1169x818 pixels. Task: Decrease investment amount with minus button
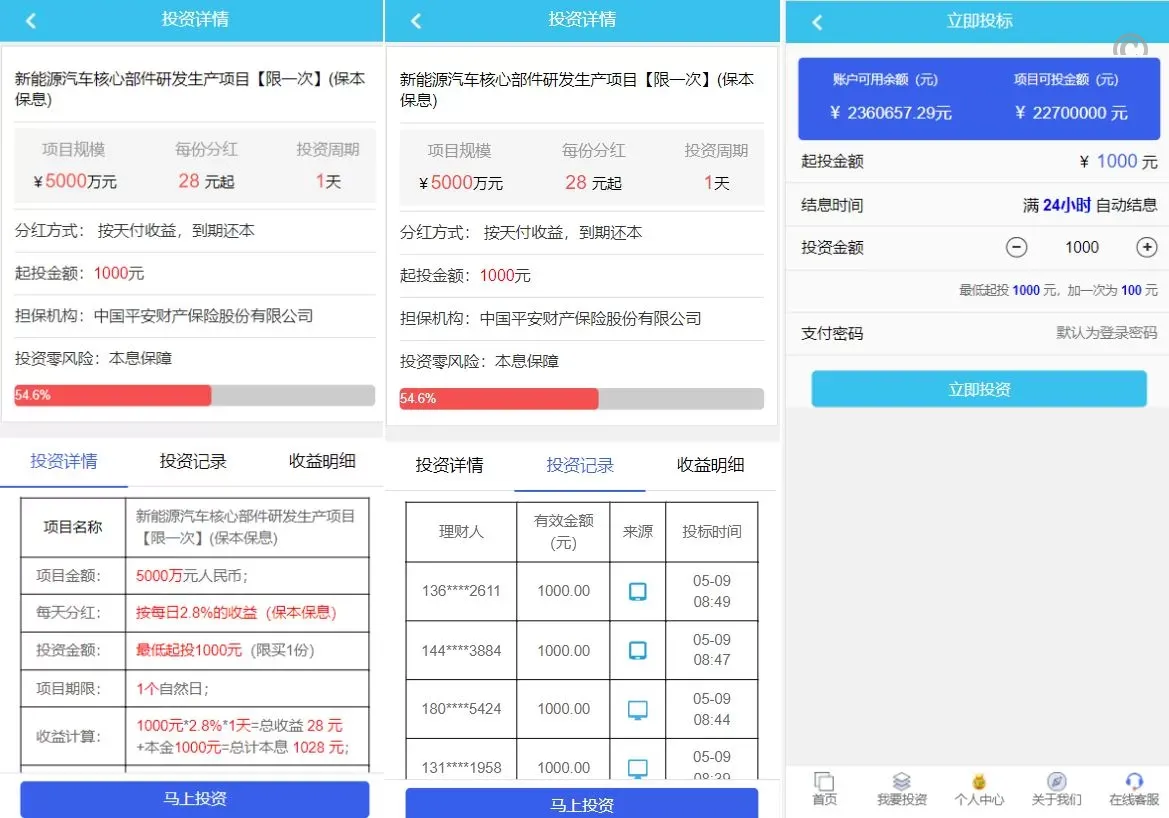point(1016,247)
